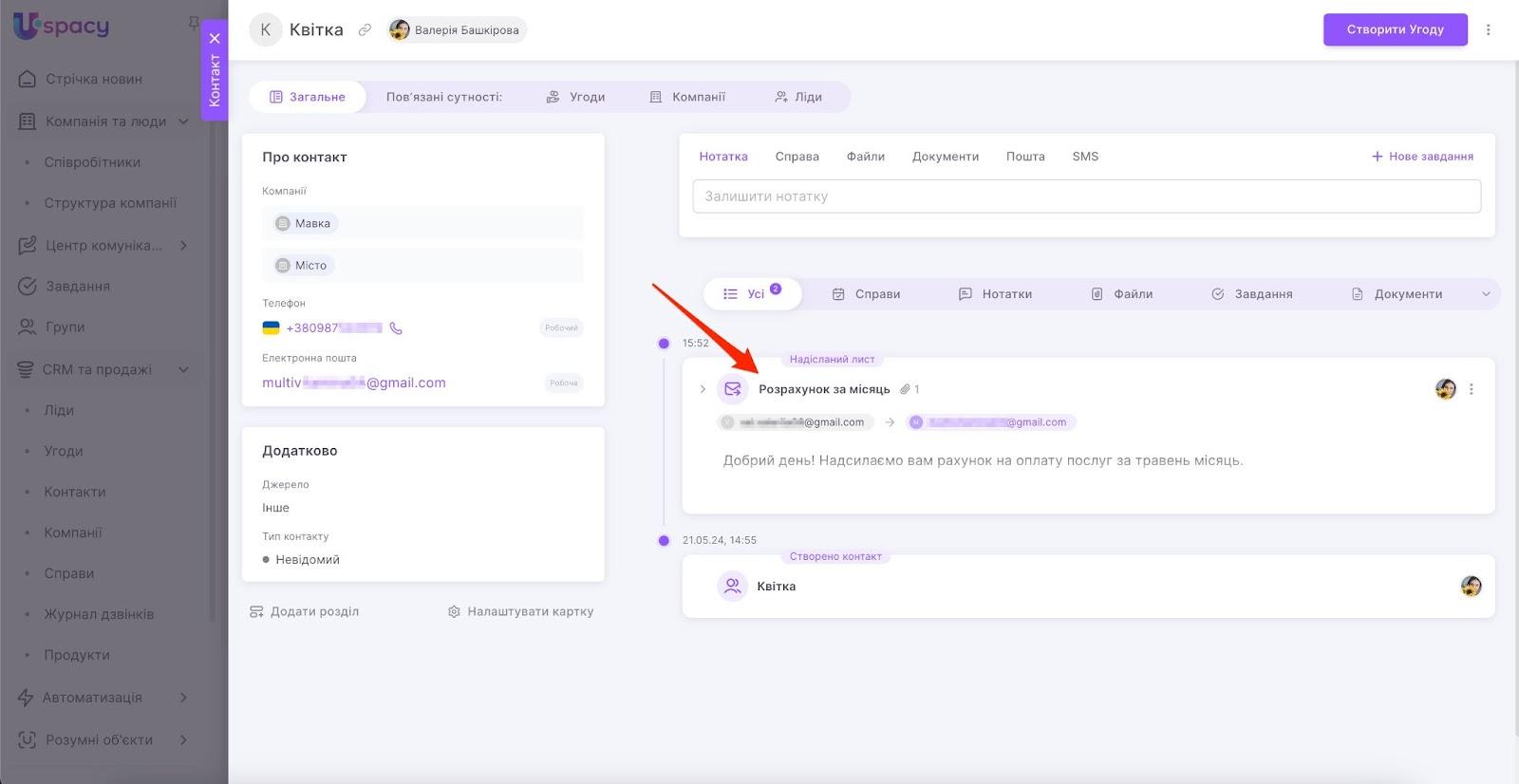Expand the Автоматизація menu arrow
The width and height of the screenshot is (1519, 784).
183,698
